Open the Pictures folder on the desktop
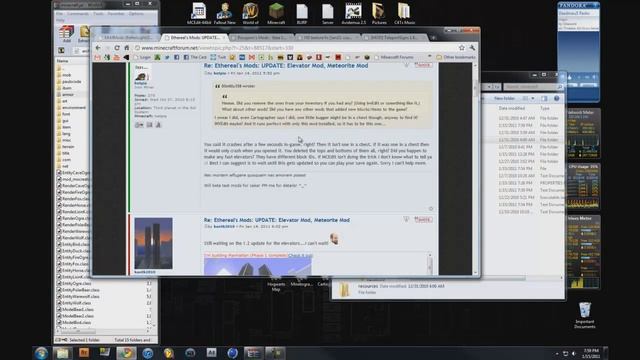Screen dimensions: 640x360 (x=379, y=13)
